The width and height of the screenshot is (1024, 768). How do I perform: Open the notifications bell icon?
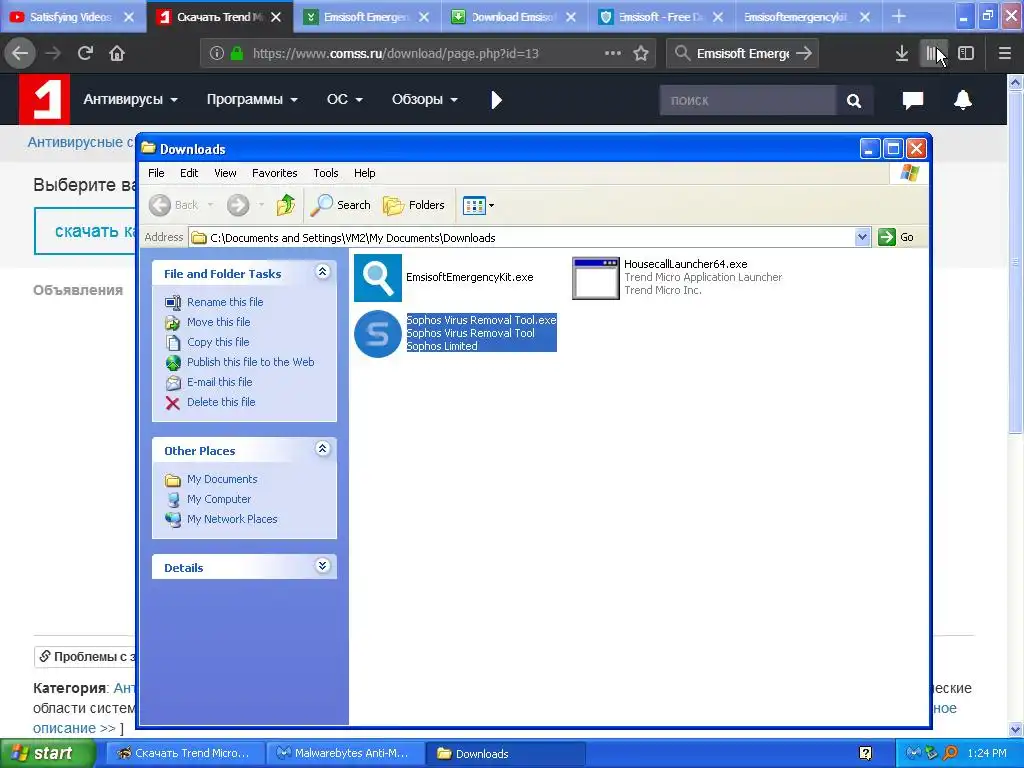tap(963, 100)
